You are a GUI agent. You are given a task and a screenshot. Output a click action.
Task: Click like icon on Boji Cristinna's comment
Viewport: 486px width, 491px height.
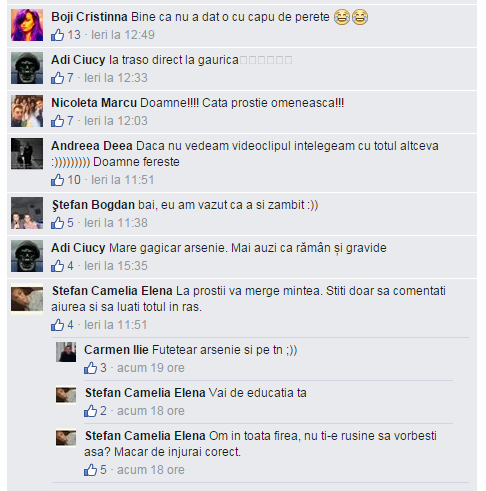coord(57,35)
